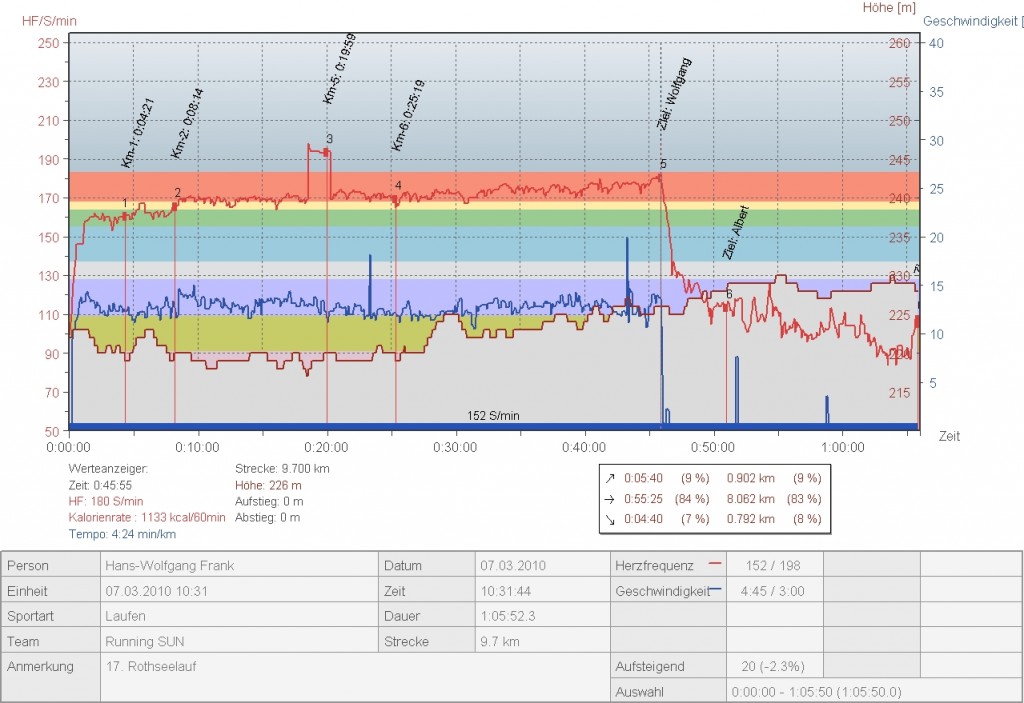Select the Km-5 0:19:59 lap marker
This screenshot has width=1024, height=703.
(x=339, y=68)
